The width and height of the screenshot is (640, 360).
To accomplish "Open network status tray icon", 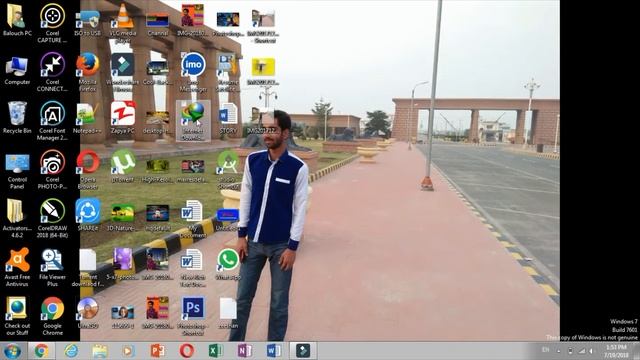I will 582,351.
